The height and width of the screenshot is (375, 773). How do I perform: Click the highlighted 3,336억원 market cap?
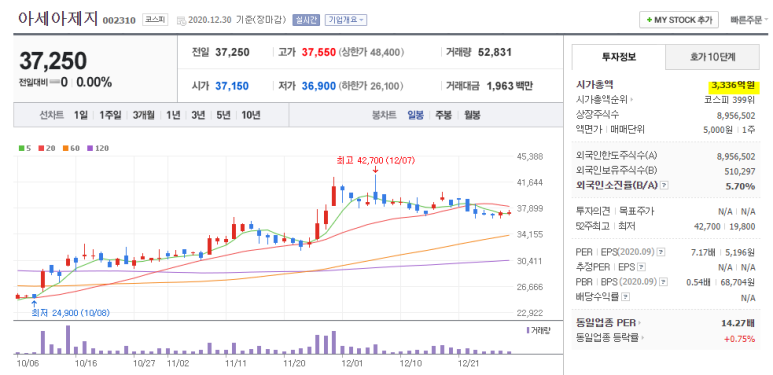point(732,86)
